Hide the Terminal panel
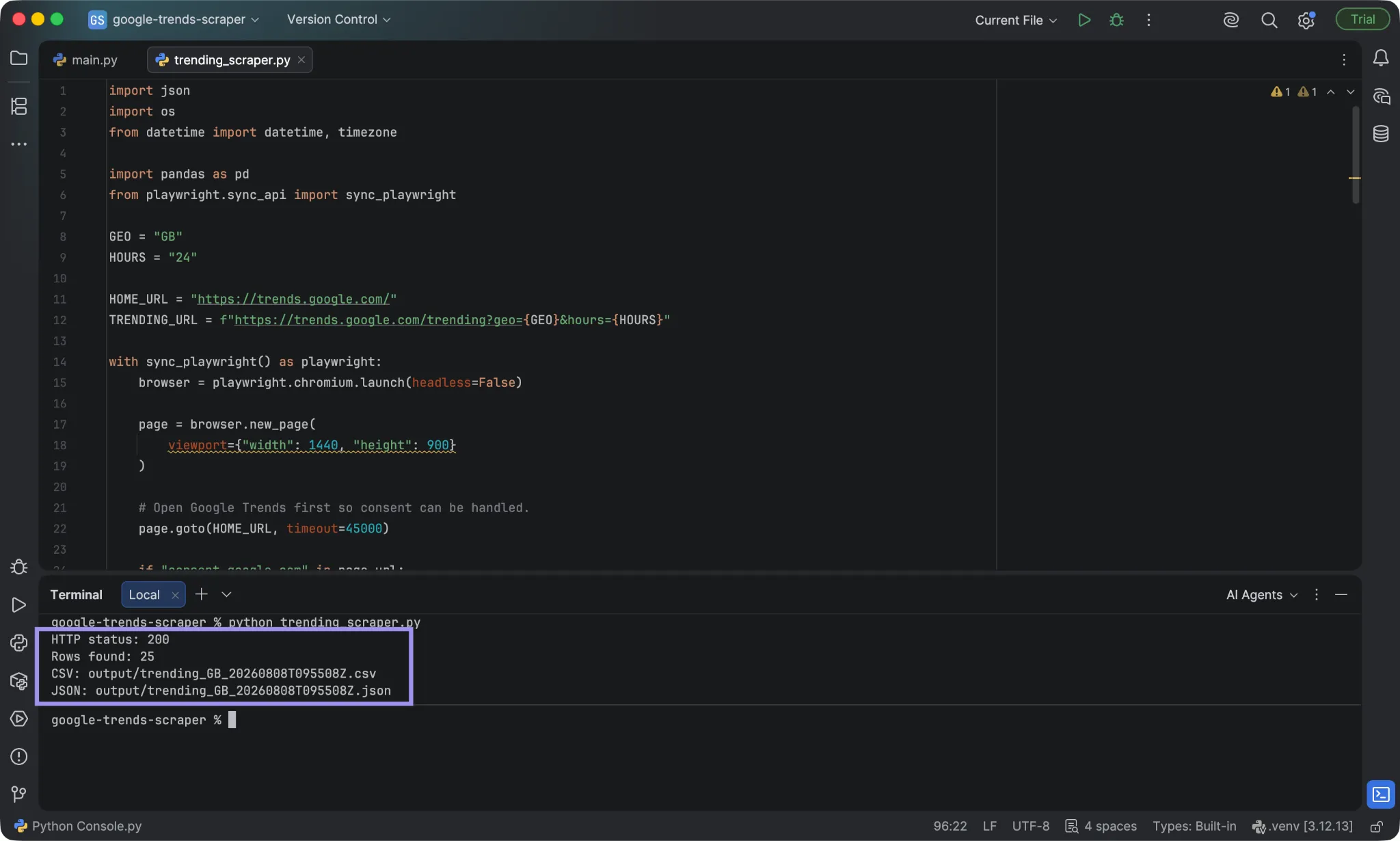 point(1341,595)
